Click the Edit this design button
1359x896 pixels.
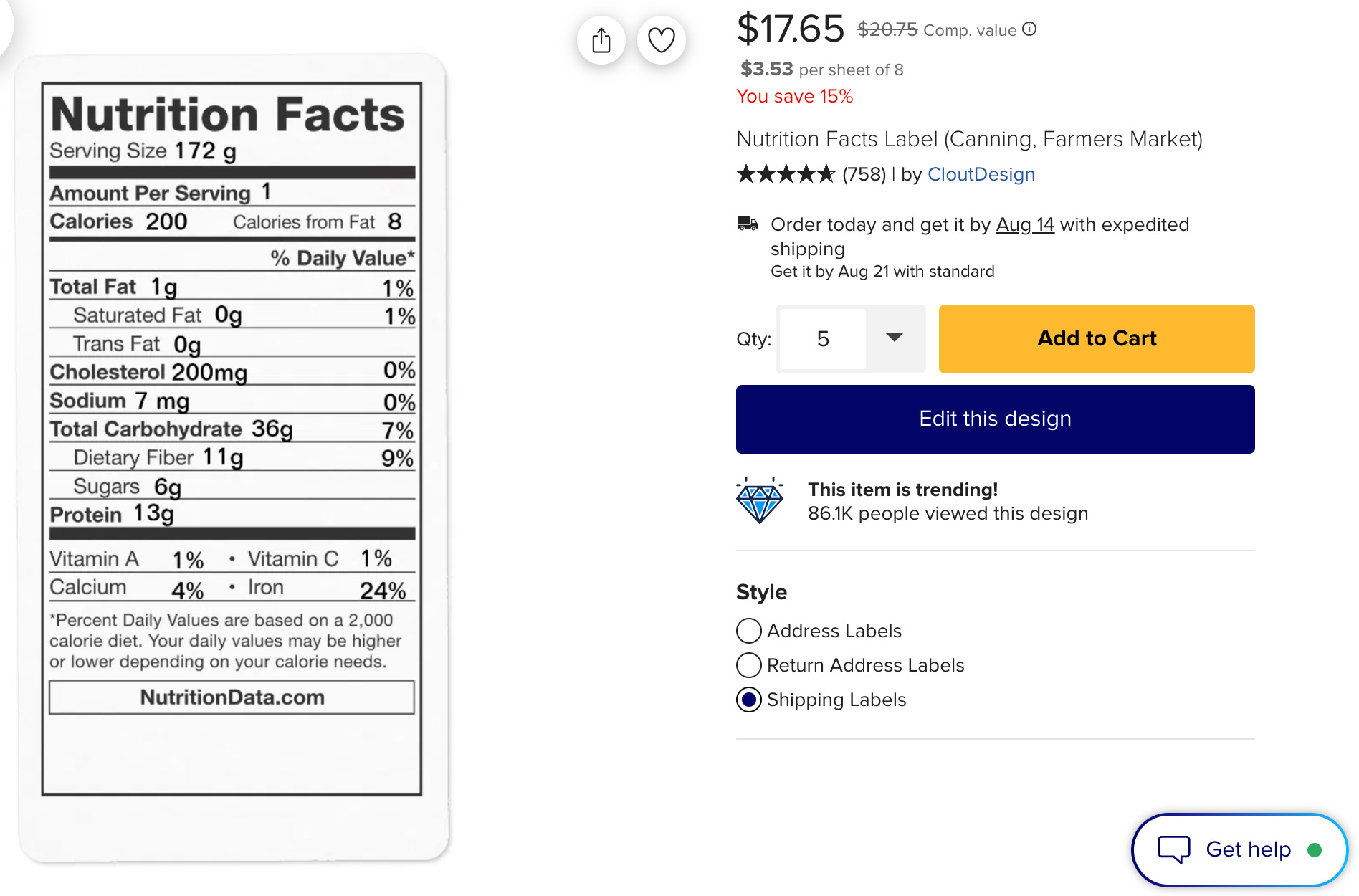pyautogui.click(x=995, y=419)
